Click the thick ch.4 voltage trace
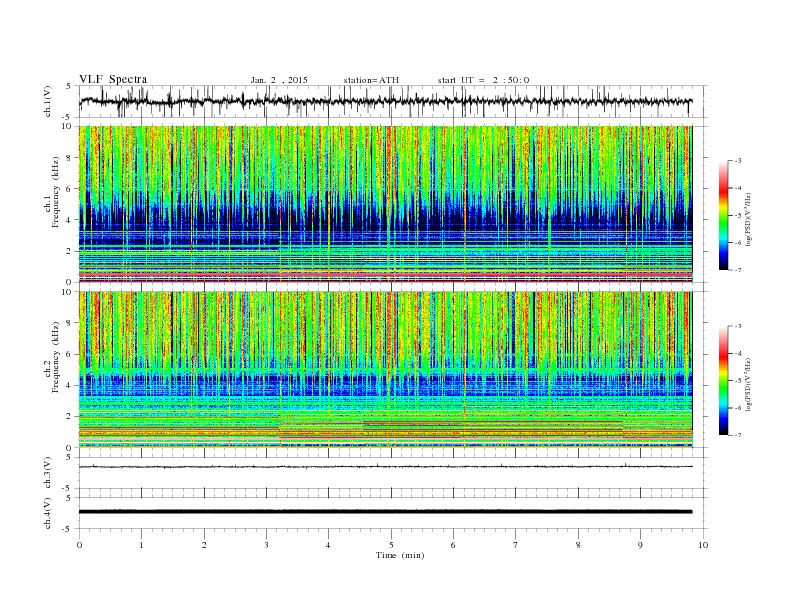Viewport: 792px width, 612px height. tap(386, 512)
